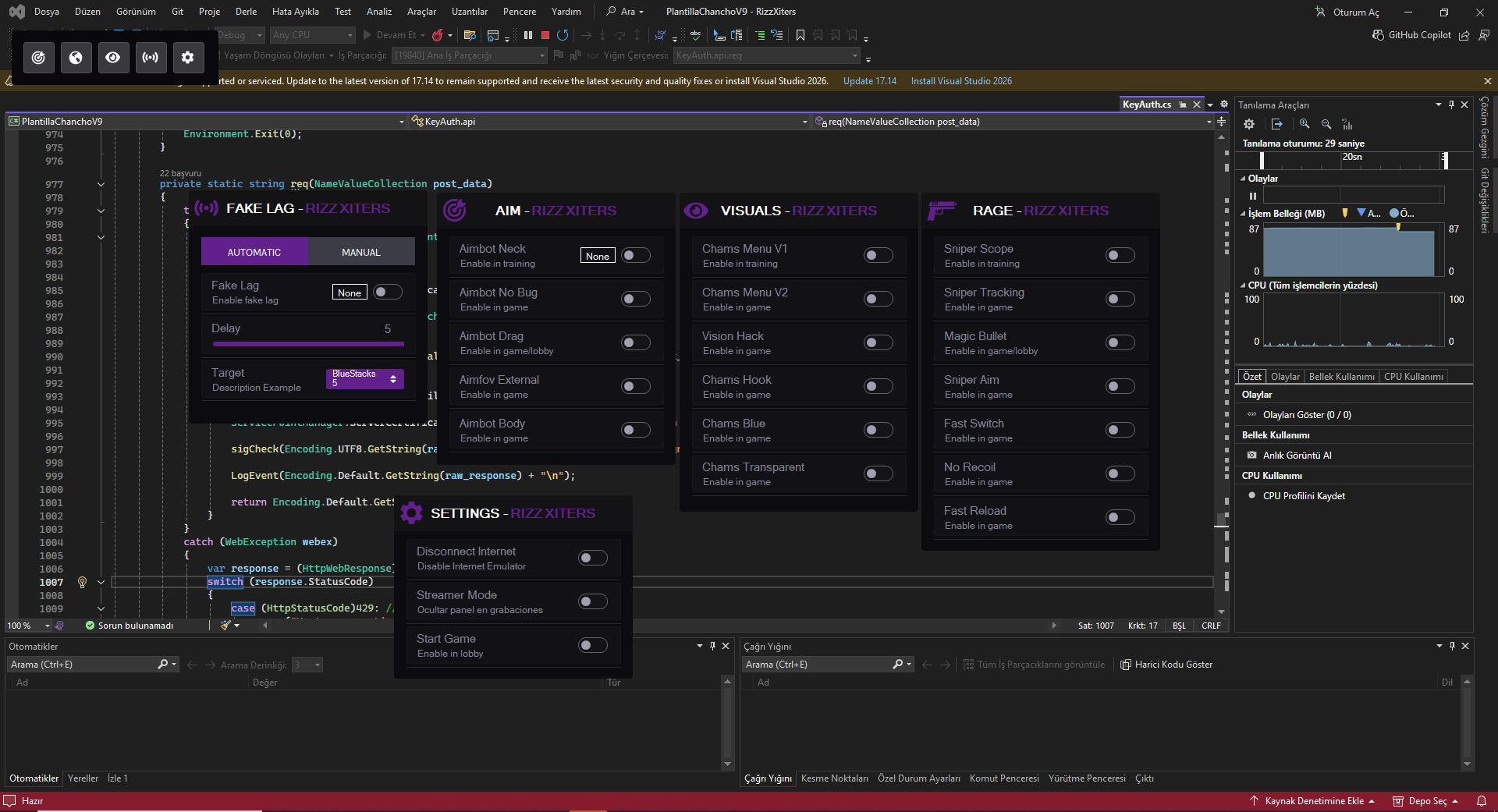Zoom out on the diagnostics timeline
Viewport: 1498px width, 812px height.
[x=1326, y=124]
